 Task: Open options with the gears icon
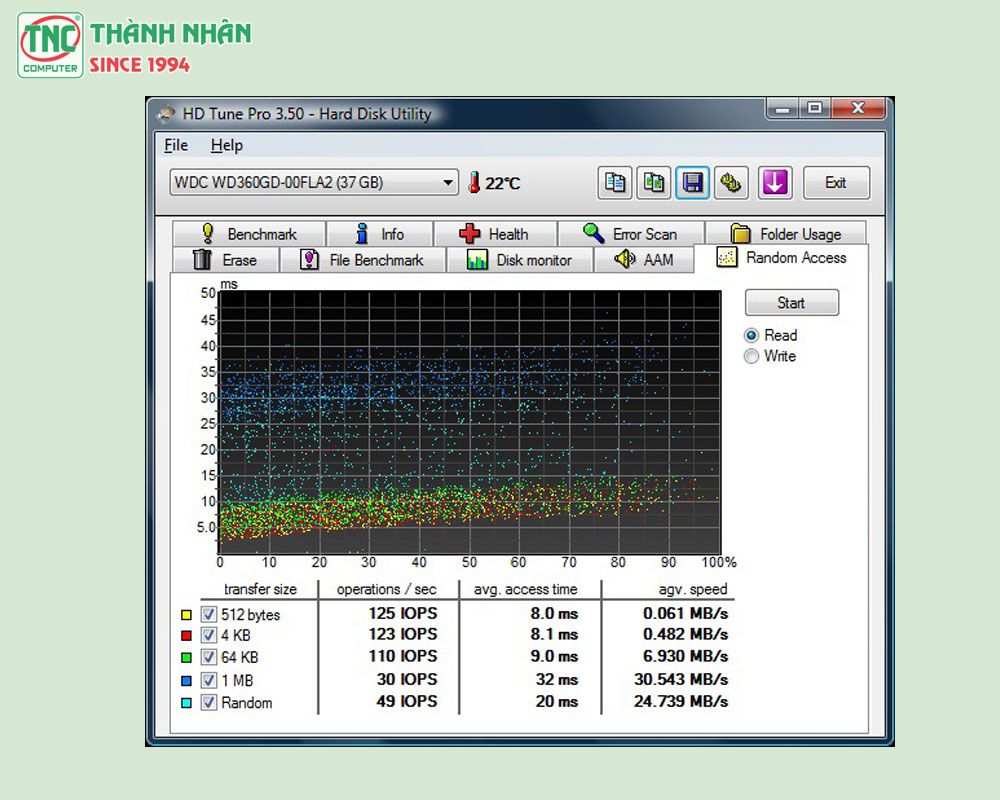pyautogui.click(x=731, y=183)
